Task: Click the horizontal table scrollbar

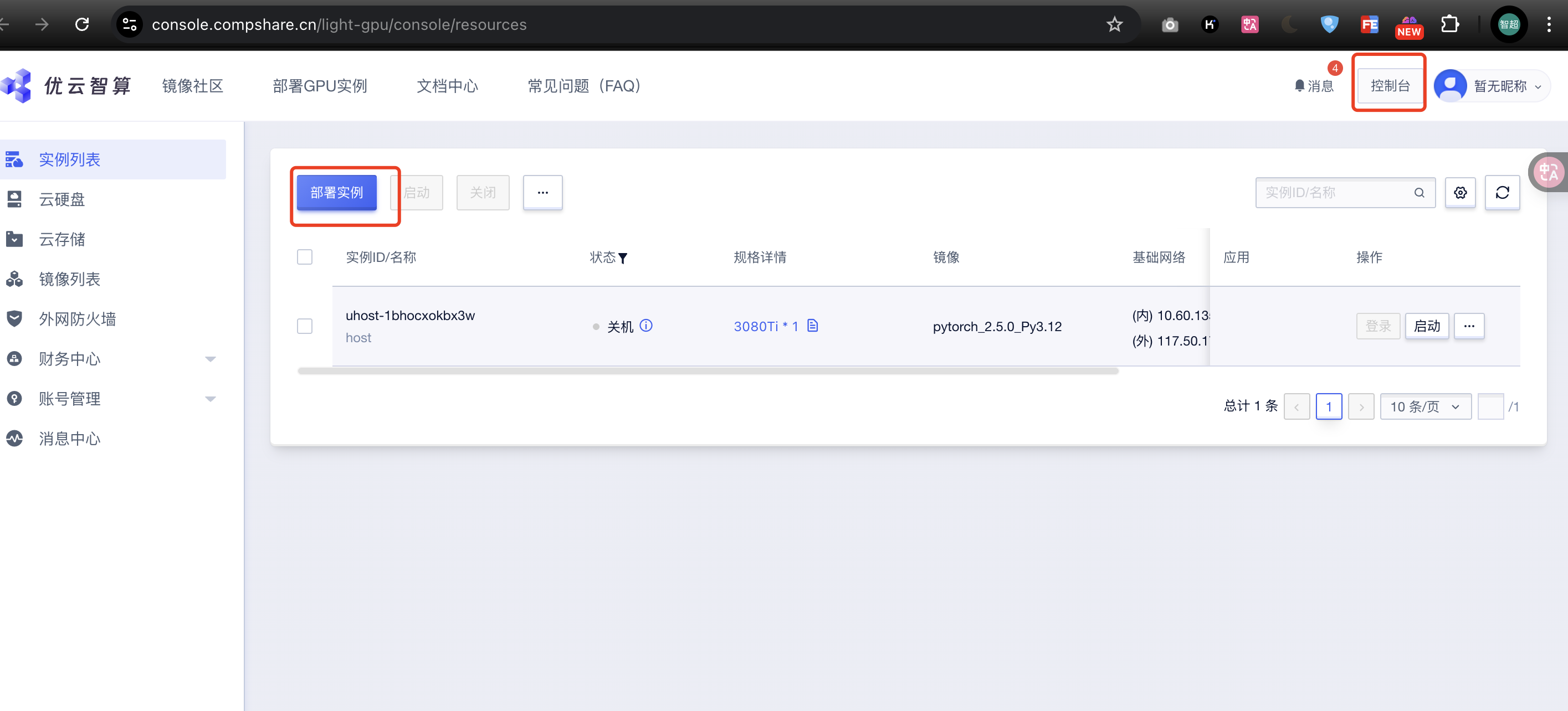Action: [708, 371]
